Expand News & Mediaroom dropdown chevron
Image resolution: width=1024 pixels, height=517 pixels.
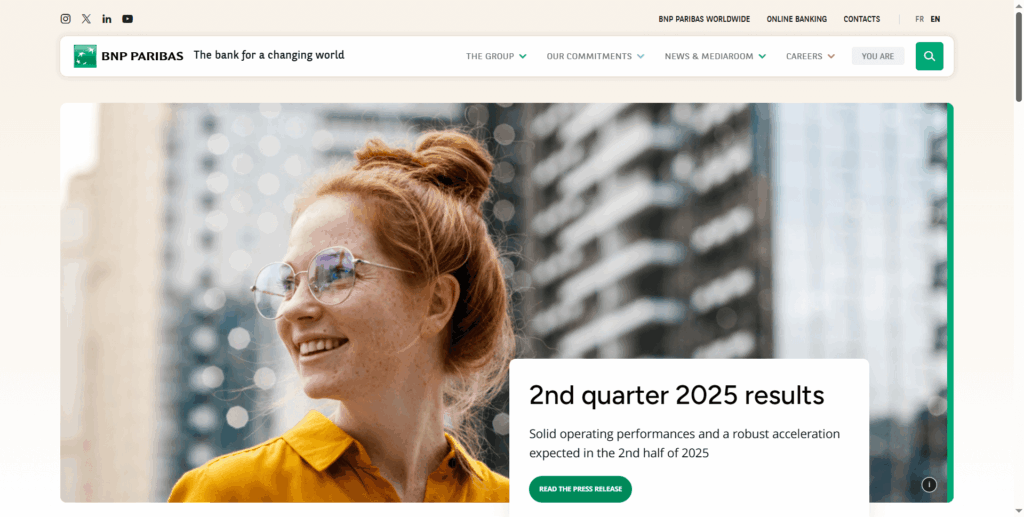762,56
